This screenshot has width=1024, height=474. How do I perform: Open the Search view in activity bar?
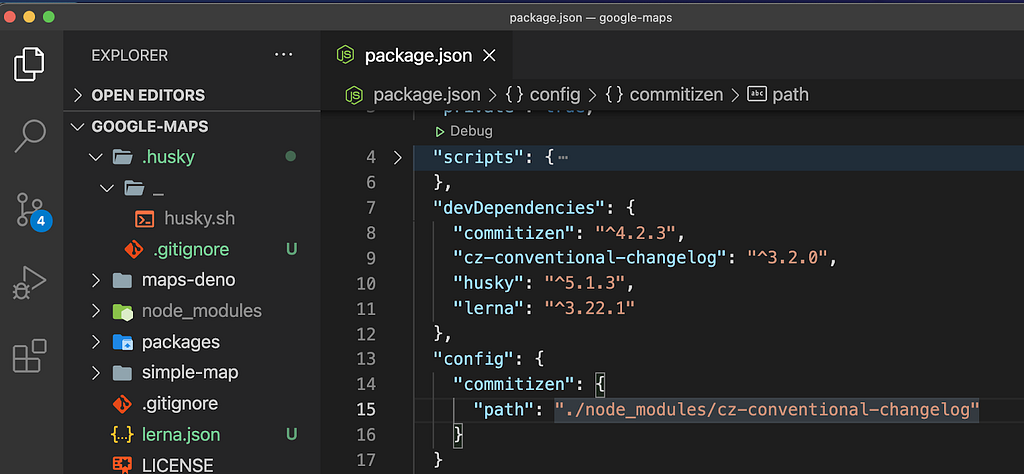30,135
